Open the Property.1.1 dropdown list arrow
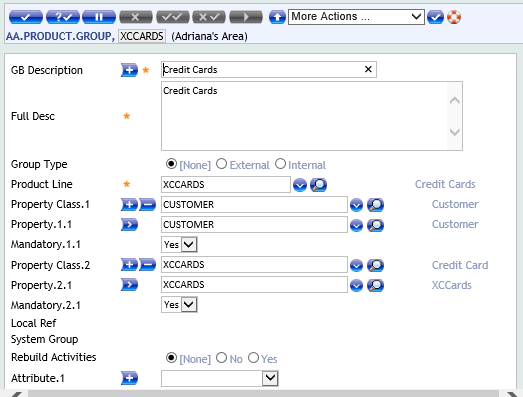 tap(357, 225)
